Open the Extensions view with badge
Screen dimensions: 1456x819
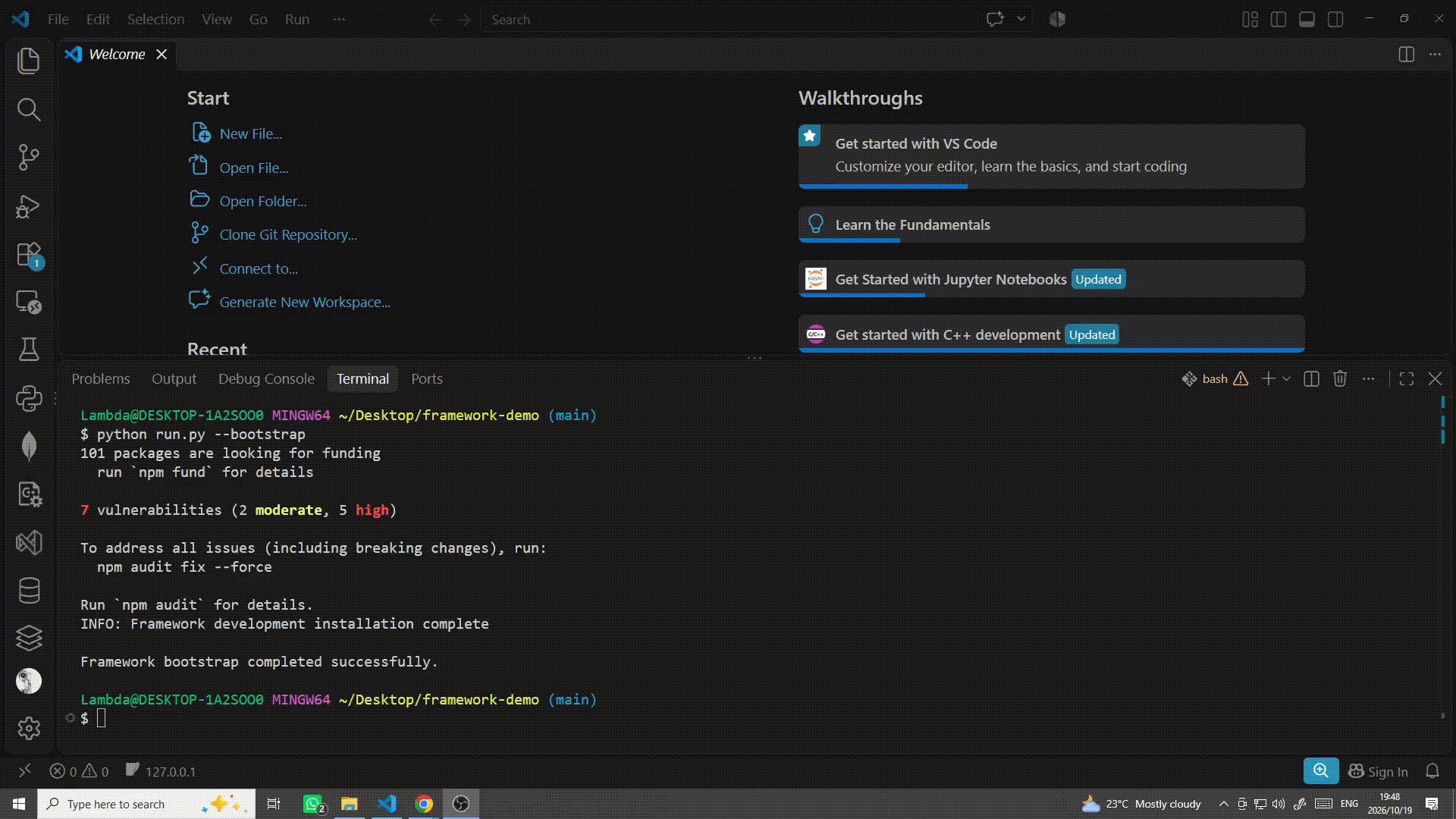(x=29, y=255)
